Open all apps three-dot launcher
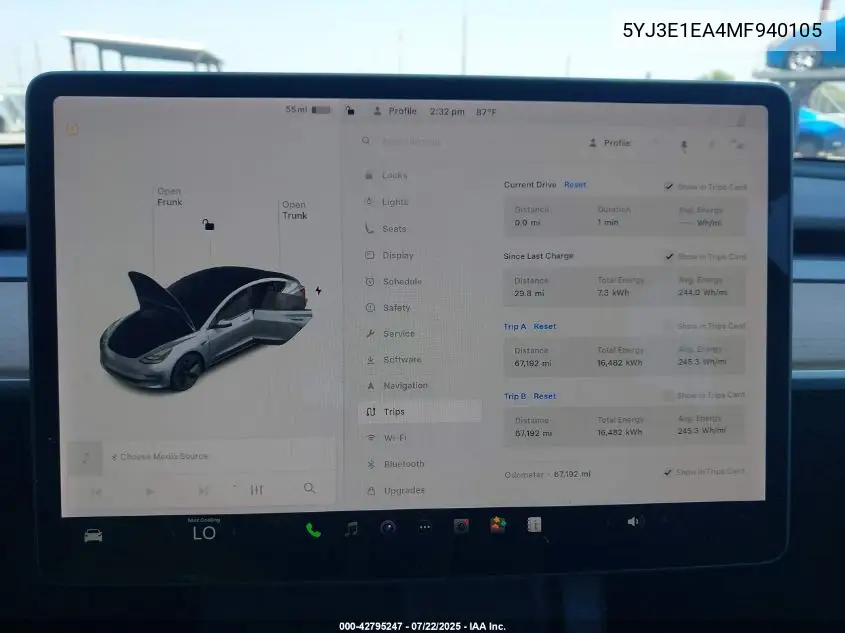This screenshot has width=845, height=633. [x=425, y=527]
